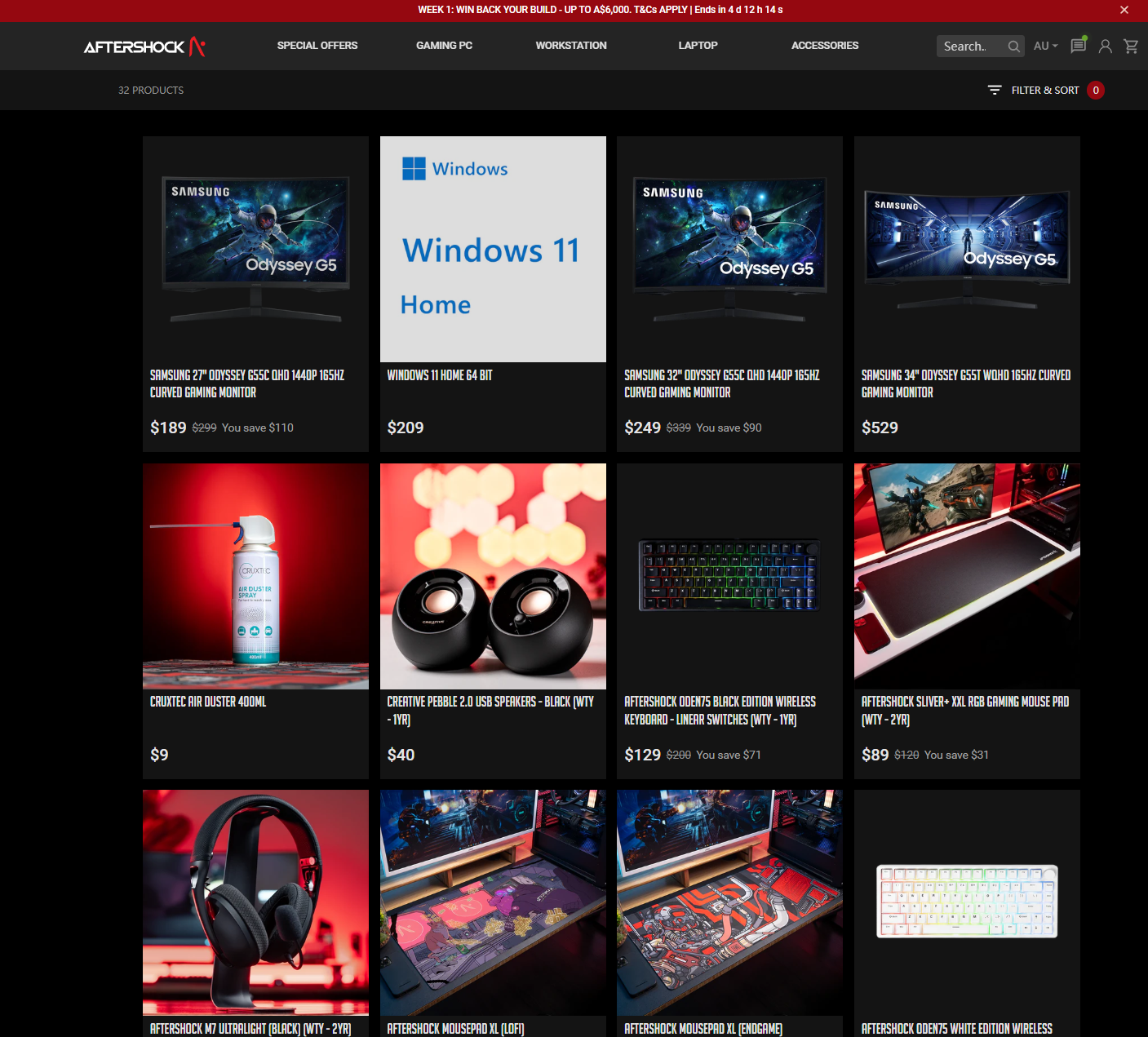Open the Workstation menu
1148x1037 pixels.
pos(571,46)
